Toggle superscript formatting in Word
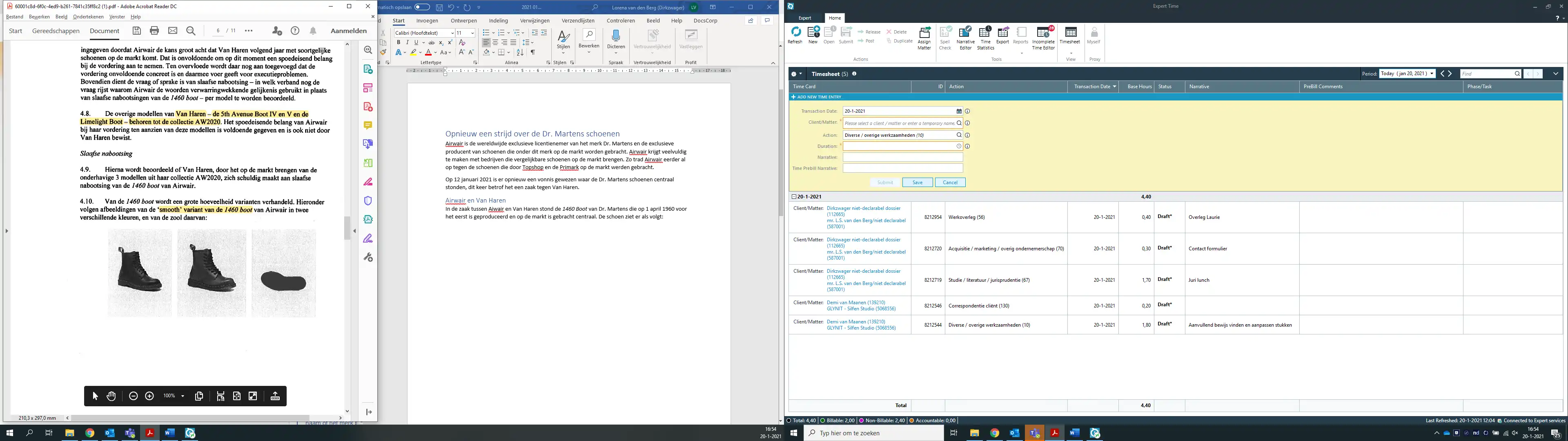The image size is (1568, 441). click(x=450, y=42)
